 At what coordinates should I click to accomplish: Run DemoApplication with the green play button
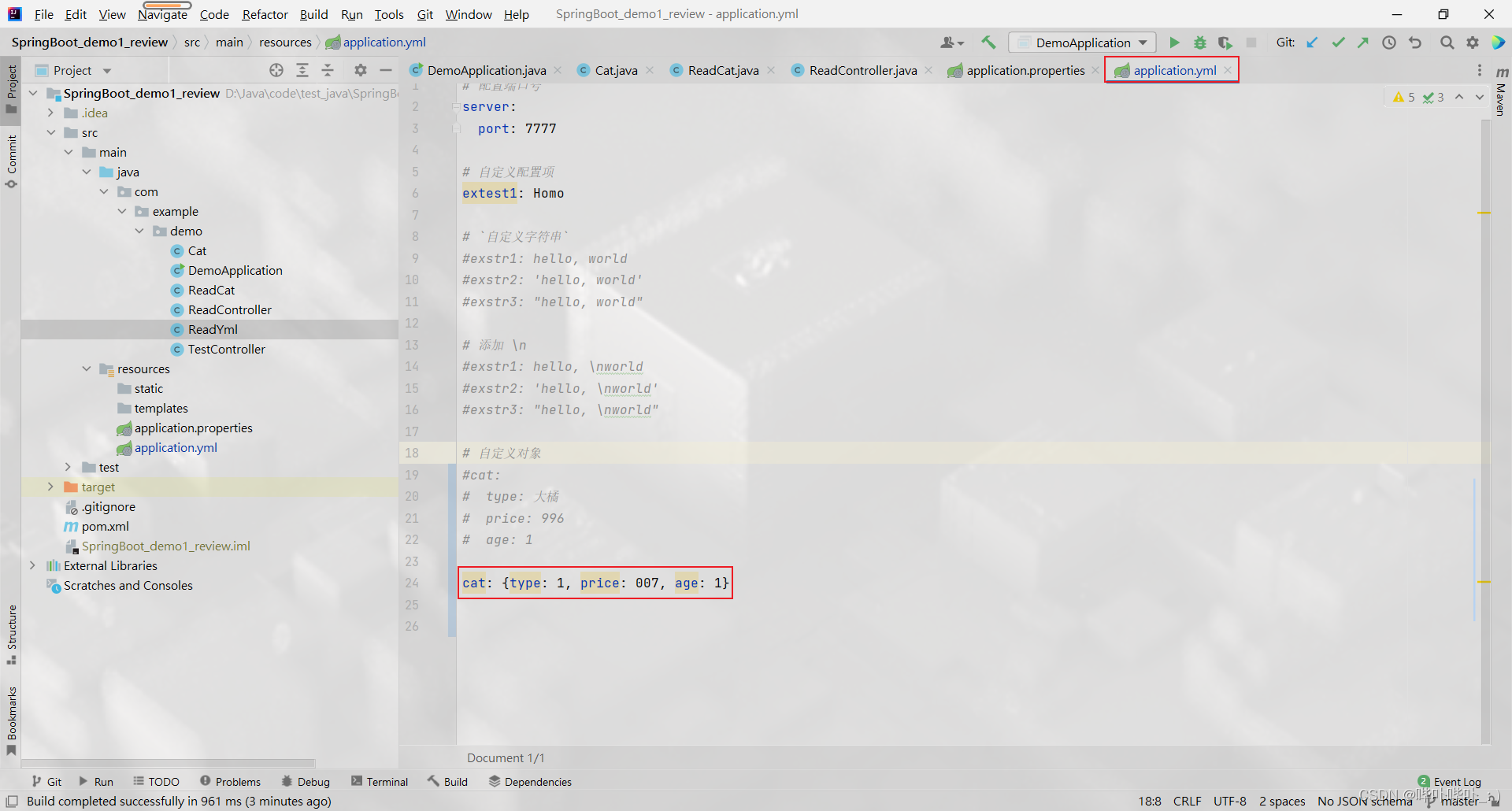(x=1174, y=43)
